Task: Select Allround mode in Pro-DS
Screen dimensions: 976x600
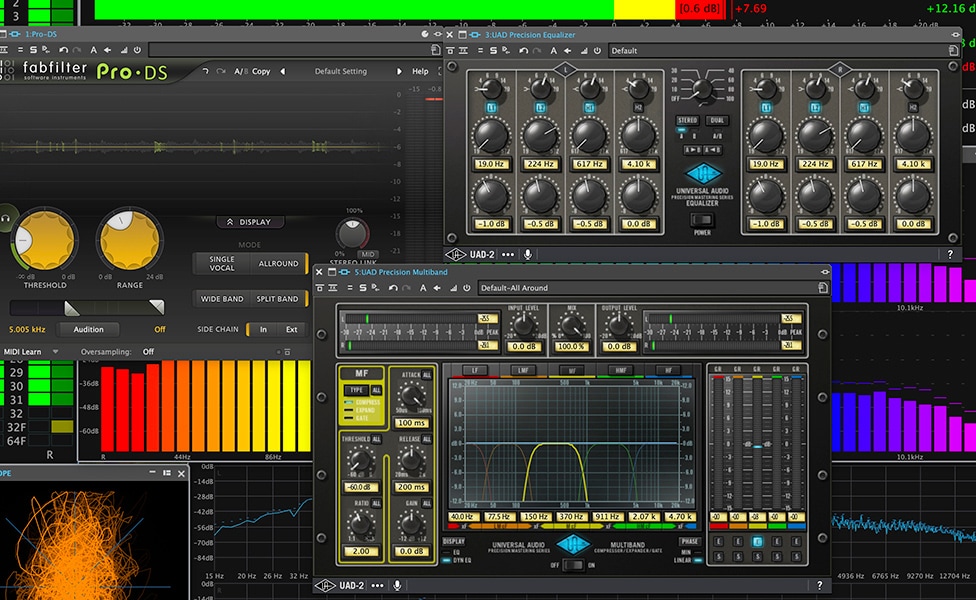Action: pyautogui.click(x=278, y=263)
